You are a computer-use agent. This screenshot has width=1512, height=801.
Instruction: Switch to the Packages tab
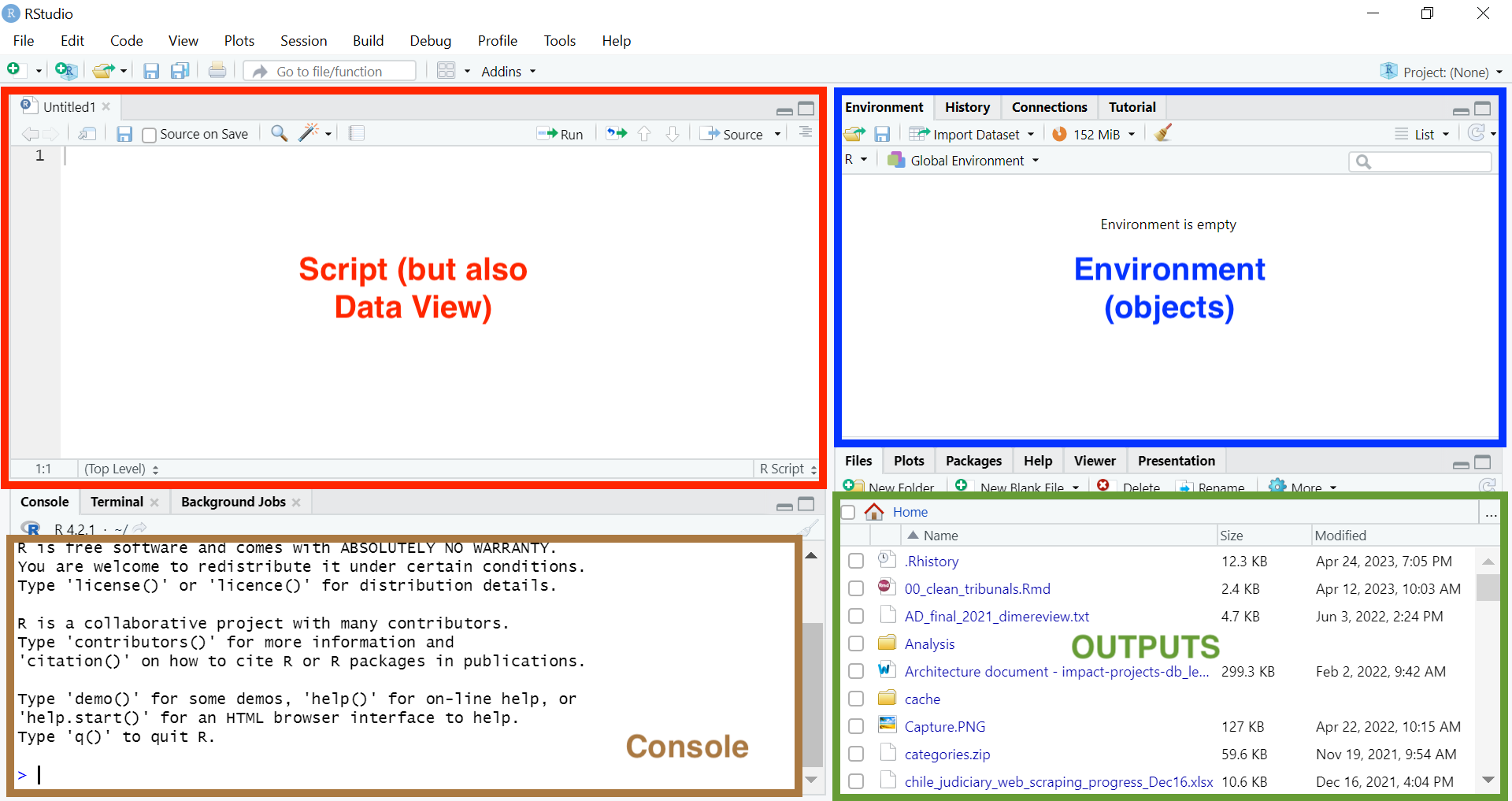973,461
